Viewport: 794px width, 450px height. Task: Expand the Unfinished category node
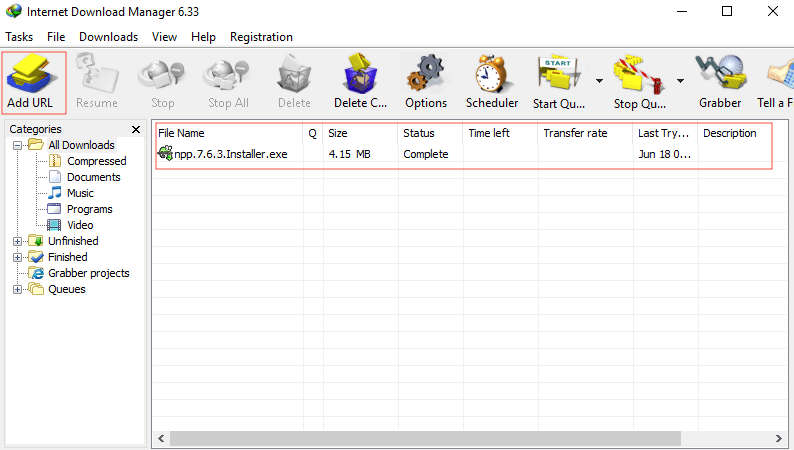click(17, 241)
